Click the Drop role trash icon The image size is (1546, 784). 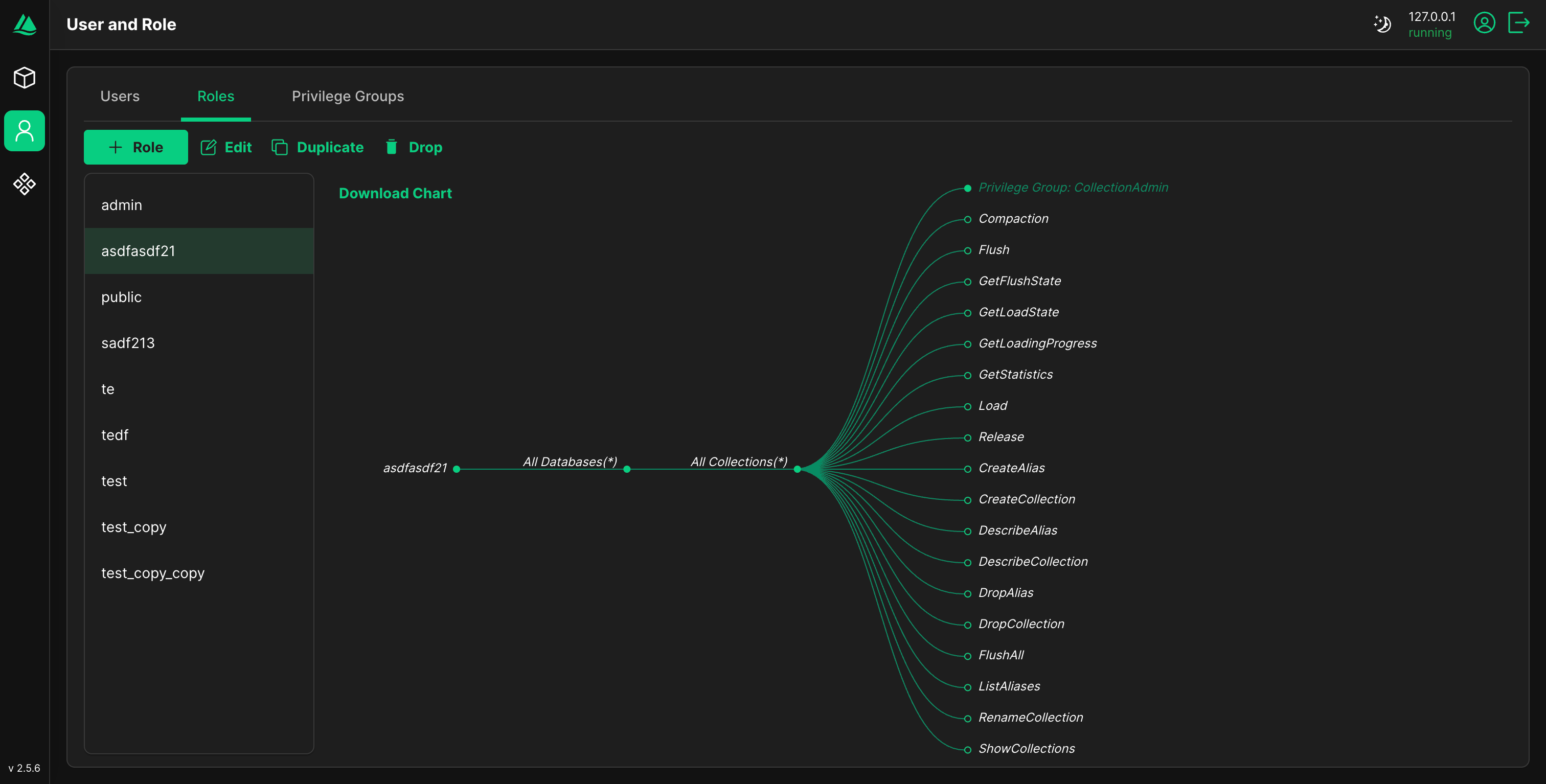point(391,148)
